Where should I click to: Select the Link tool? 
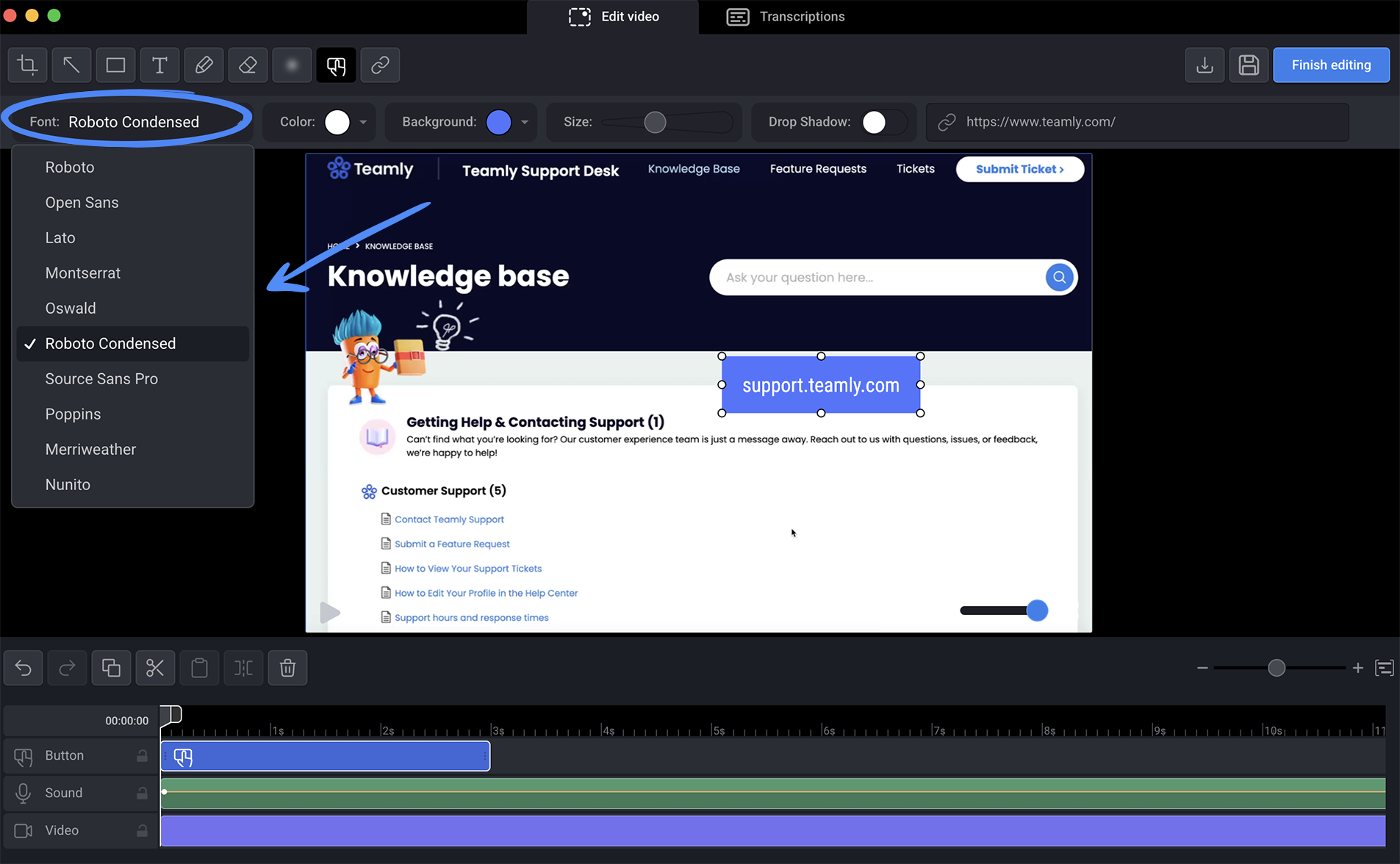click(380, 65)
